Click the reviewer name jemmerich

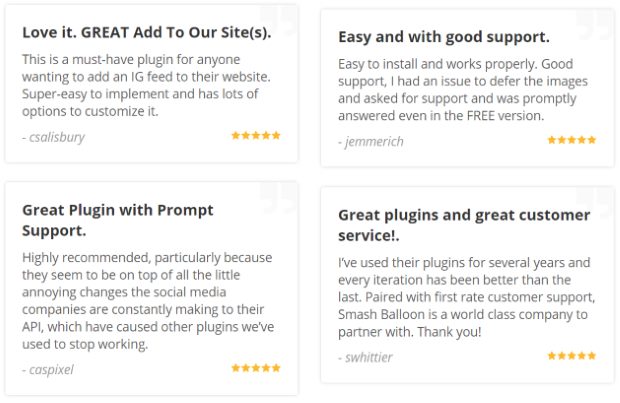coord(373,142)
